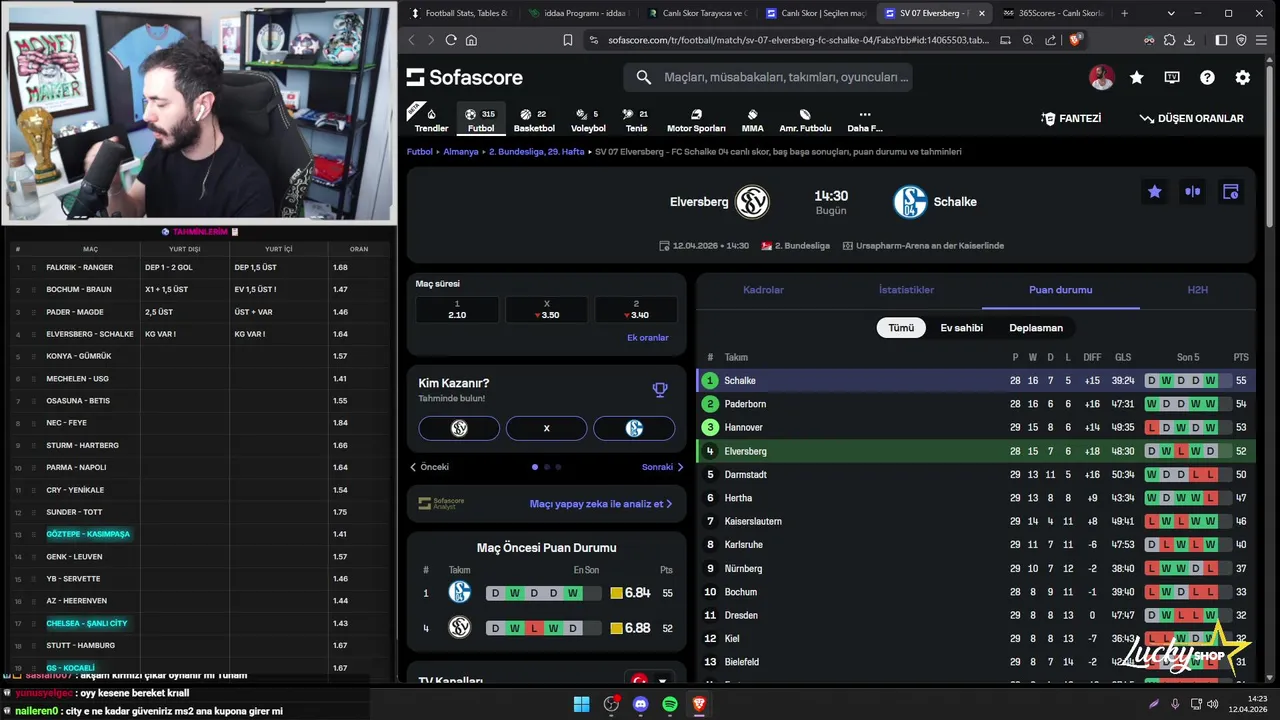1280x720 pixels.
Task: Open FANTEZİ link
Action: click(1071, 118)
